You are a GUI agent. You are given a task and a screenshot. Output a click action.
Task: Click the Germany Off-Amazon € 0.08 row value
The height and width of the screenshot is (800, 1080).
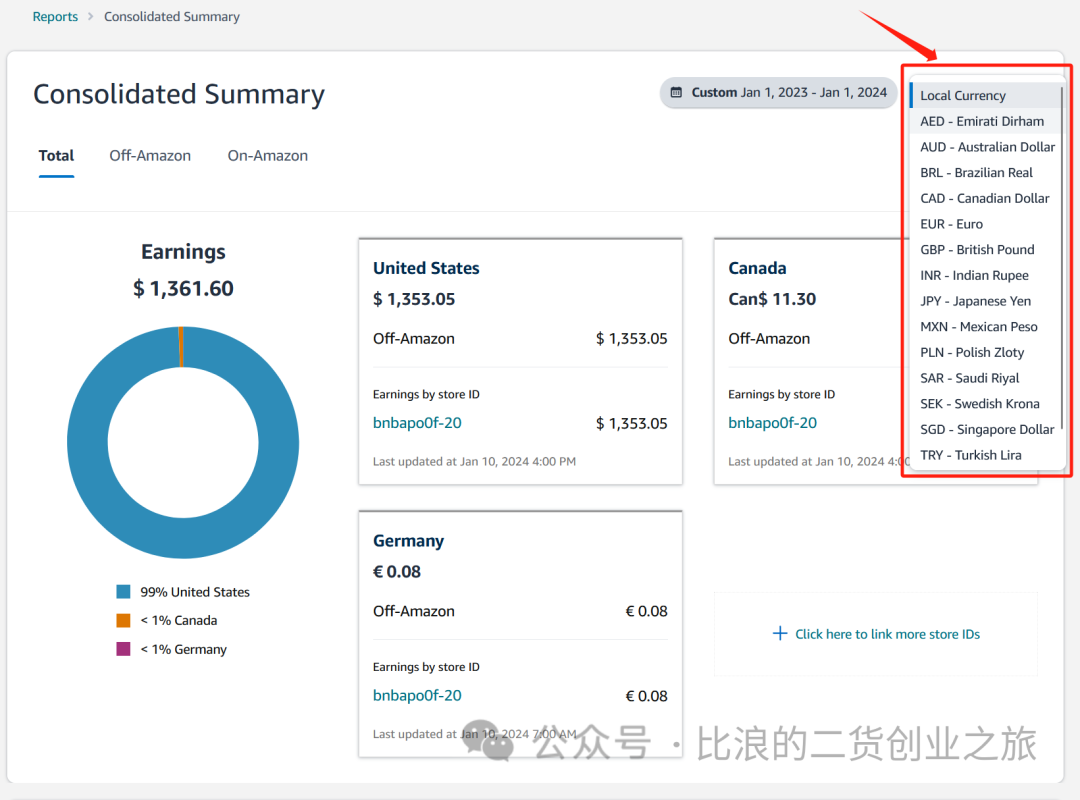(646, 611)
